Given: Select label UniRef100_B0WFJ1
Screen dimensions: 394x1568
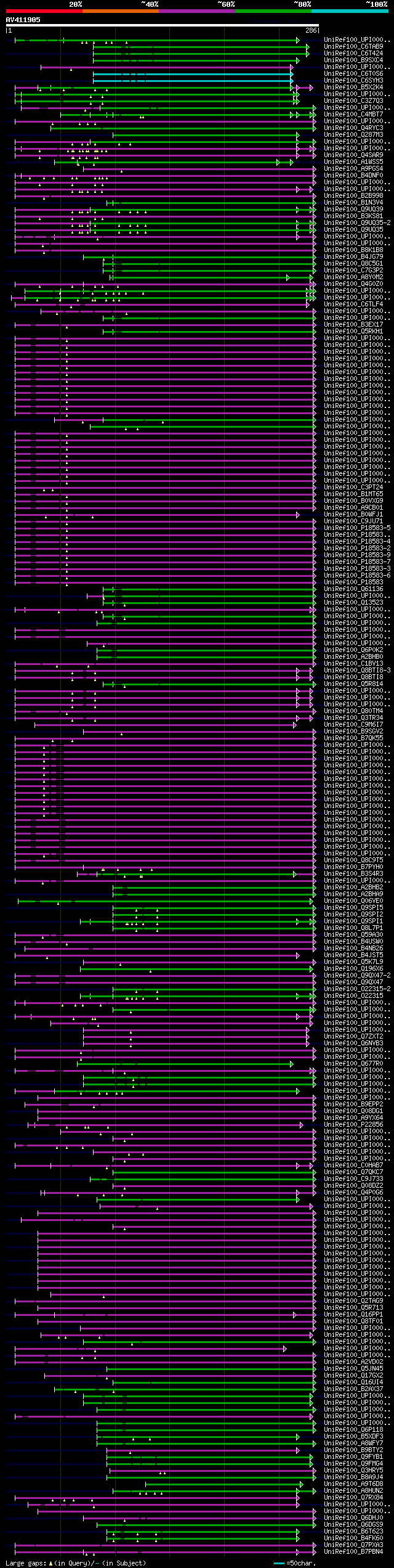Looking at the screenshot, I should tap(353, 514).
